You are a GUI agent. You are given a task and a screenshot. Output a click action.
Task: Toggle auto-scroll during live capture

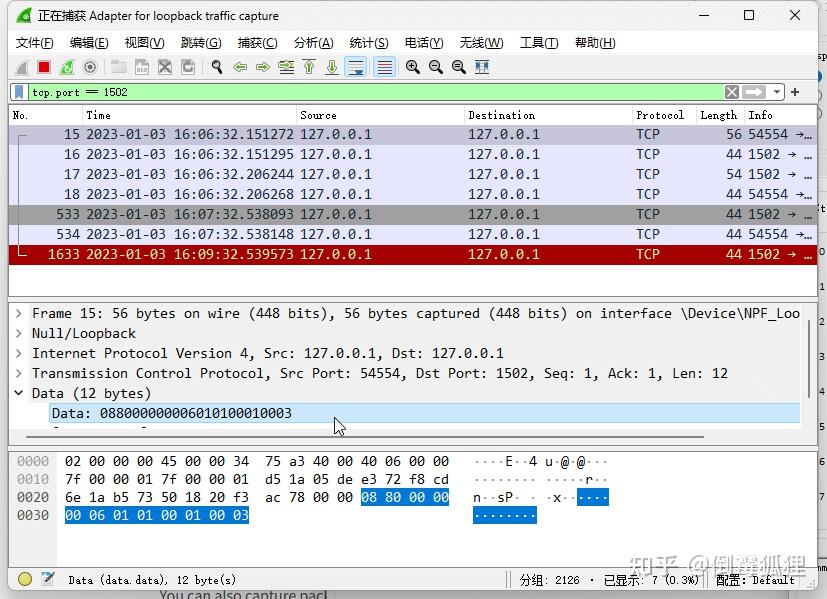[354, 67]
